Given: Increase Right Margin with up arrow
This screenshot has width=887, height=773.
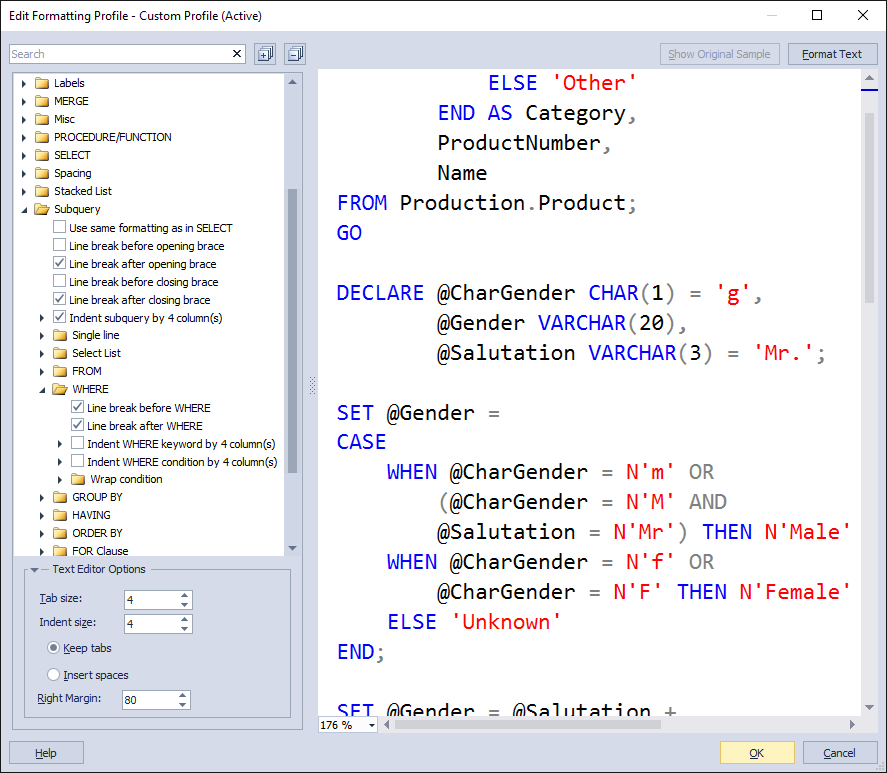Looking at the screenshot, I should click(x=182, y=695).
